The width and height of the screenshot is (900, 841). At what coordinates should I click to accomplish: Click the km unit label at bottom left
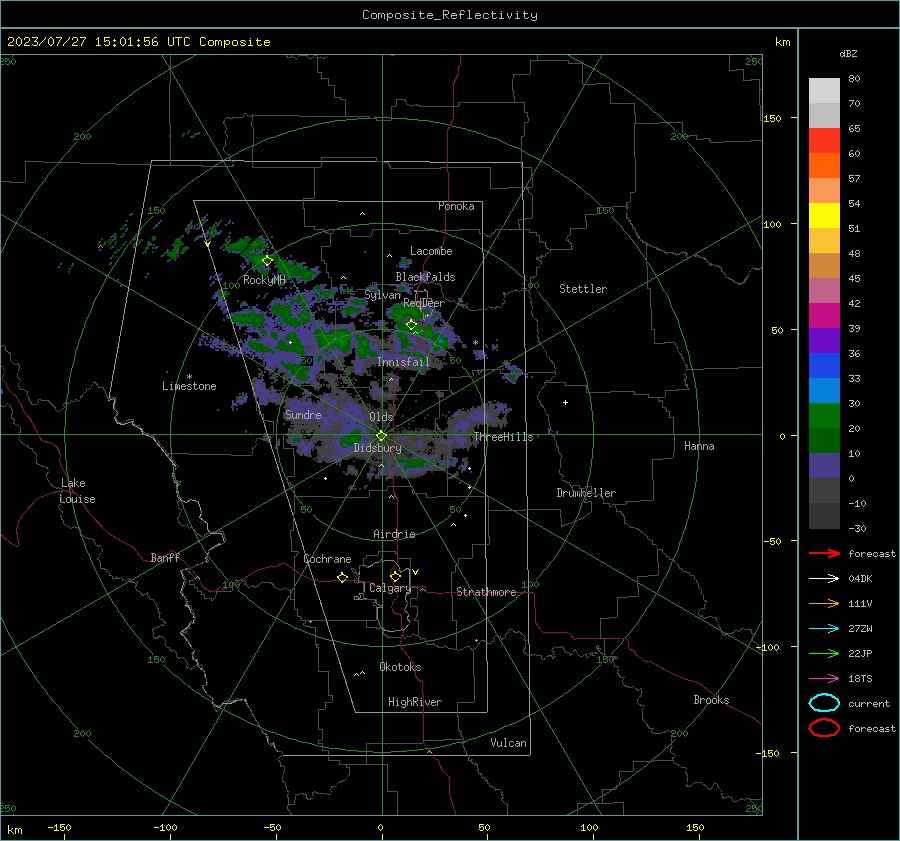pyautogui.click(x=14, y=830)
